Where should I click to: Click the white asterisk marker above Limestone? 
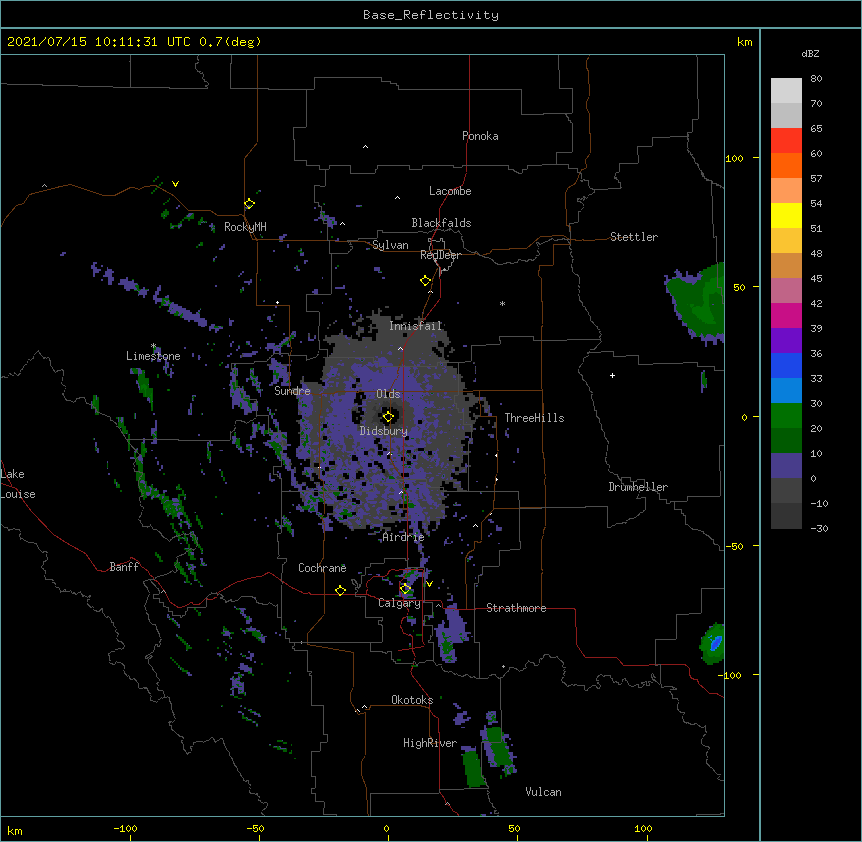pos(153,346)
